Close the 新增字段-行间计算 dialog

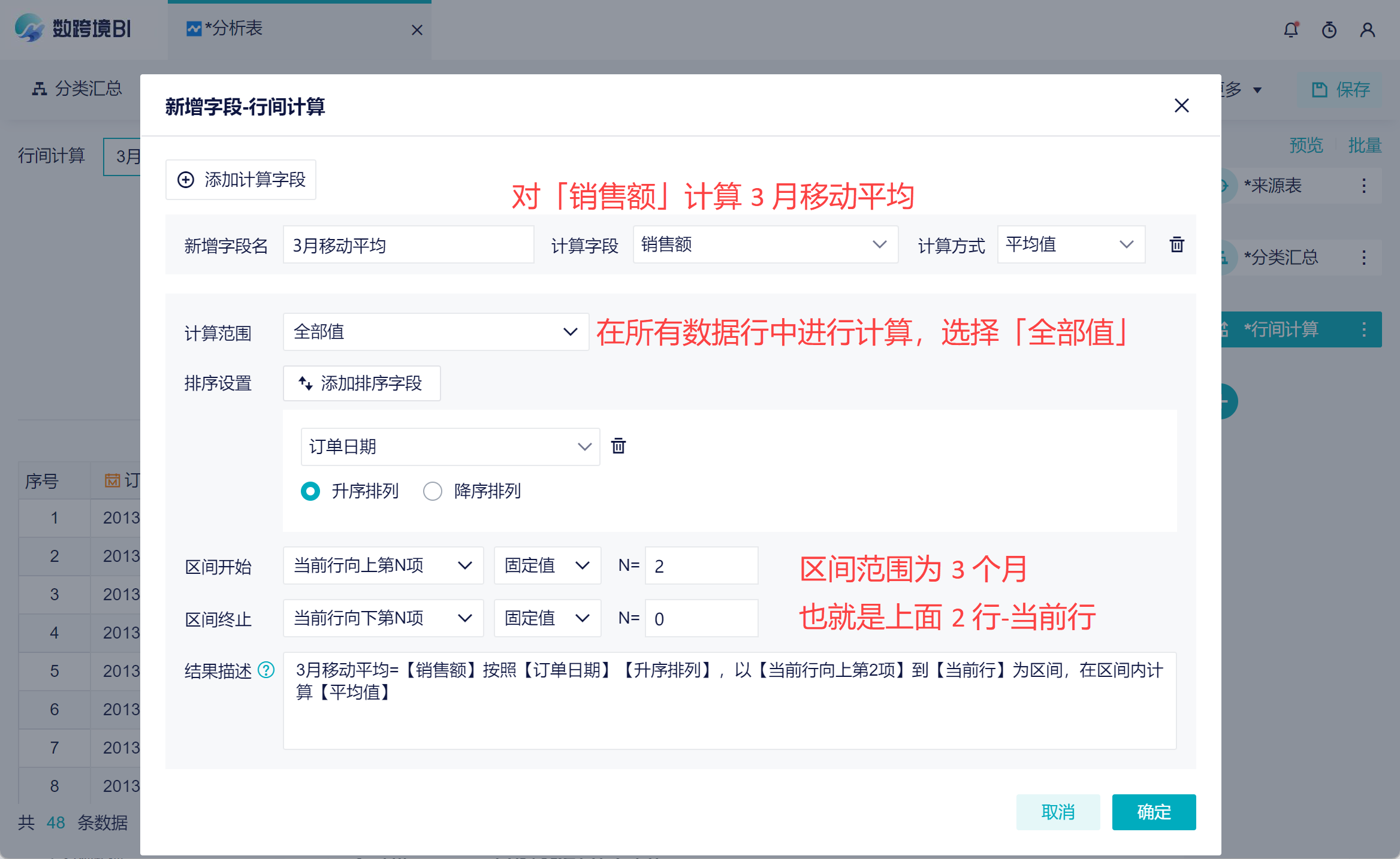tap(1181, 105)
